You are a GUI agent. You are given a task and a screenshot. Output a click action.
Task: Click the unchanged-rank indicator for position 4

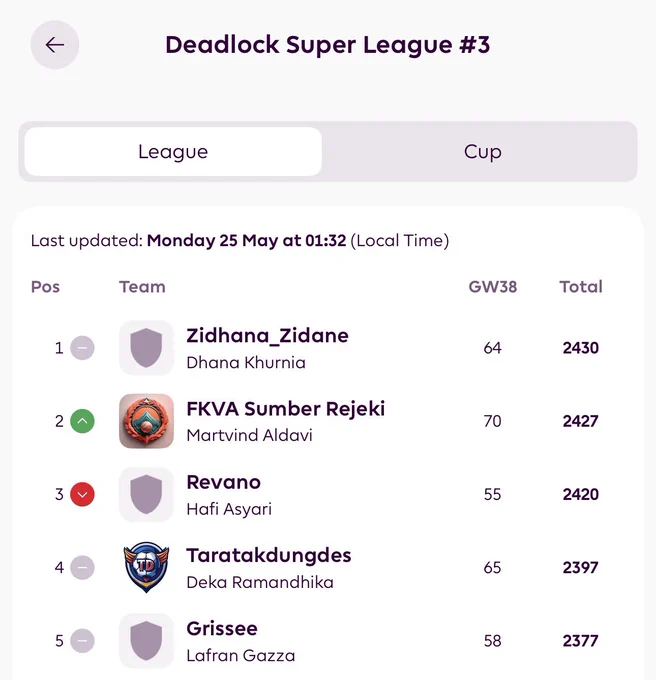click(82, 567)
